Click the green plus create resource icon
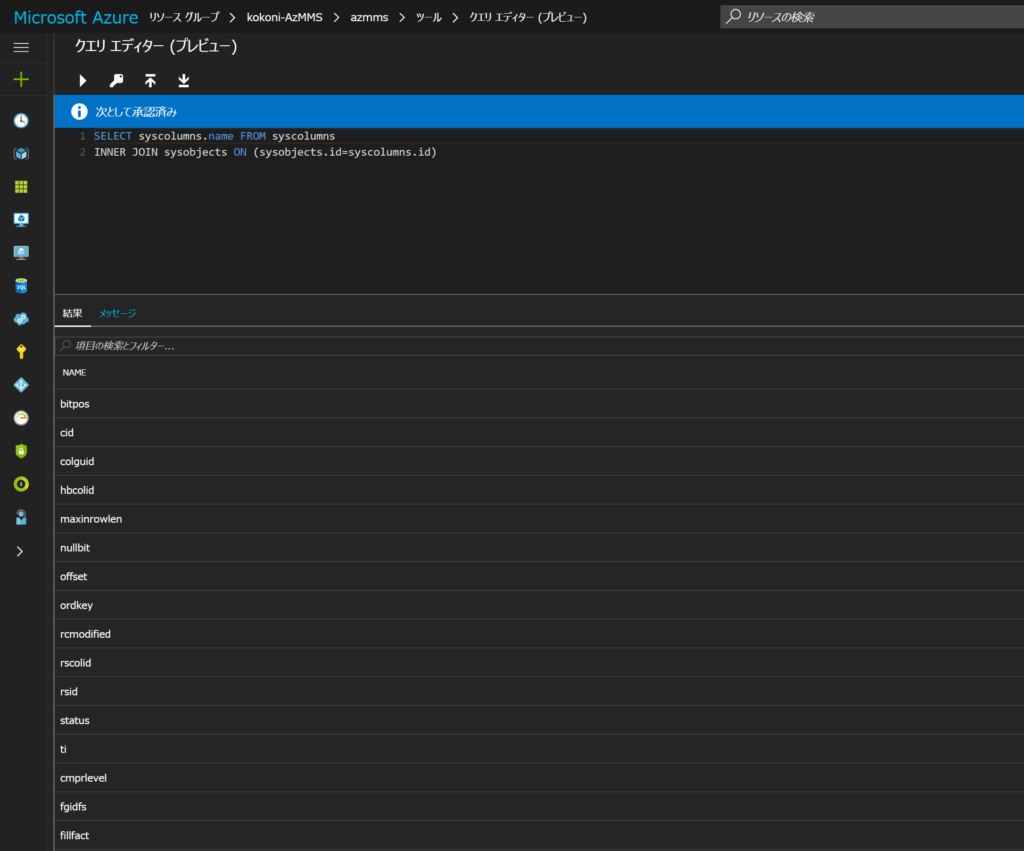Viewport: 1024px width, 851px height. (21, 79)
